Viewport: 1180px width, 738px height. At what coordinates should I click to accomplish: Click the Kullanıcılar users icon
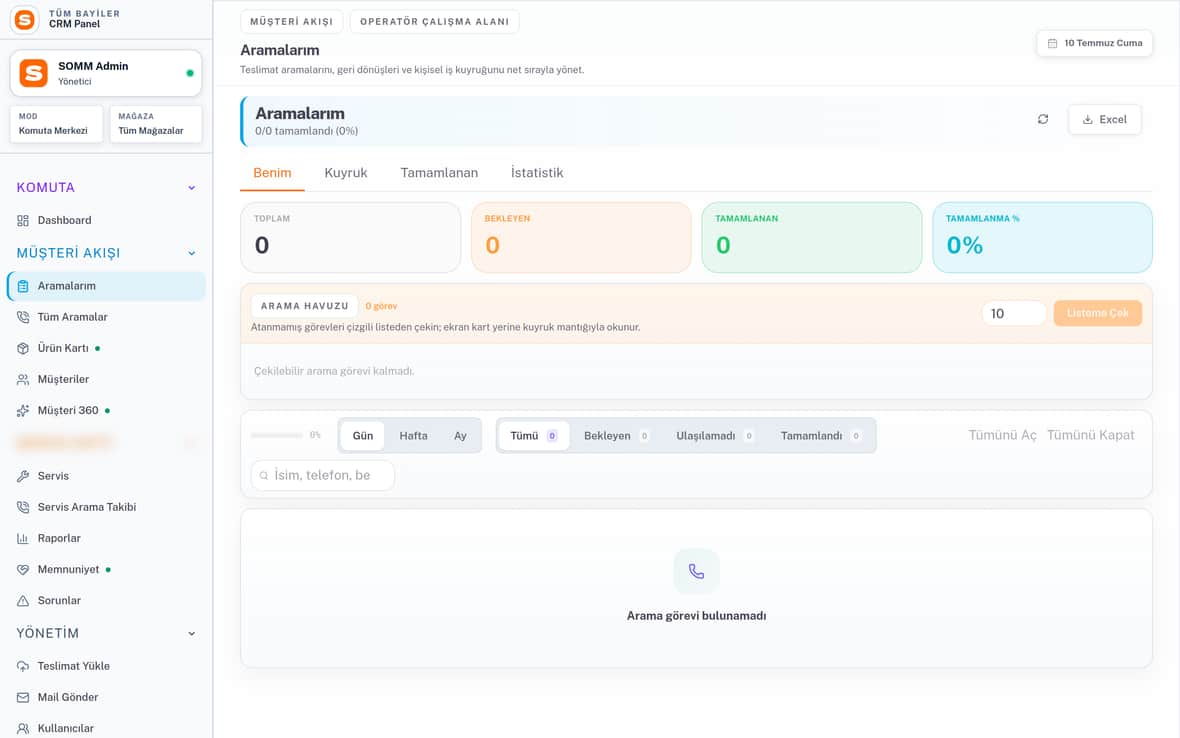pos(23,729)
